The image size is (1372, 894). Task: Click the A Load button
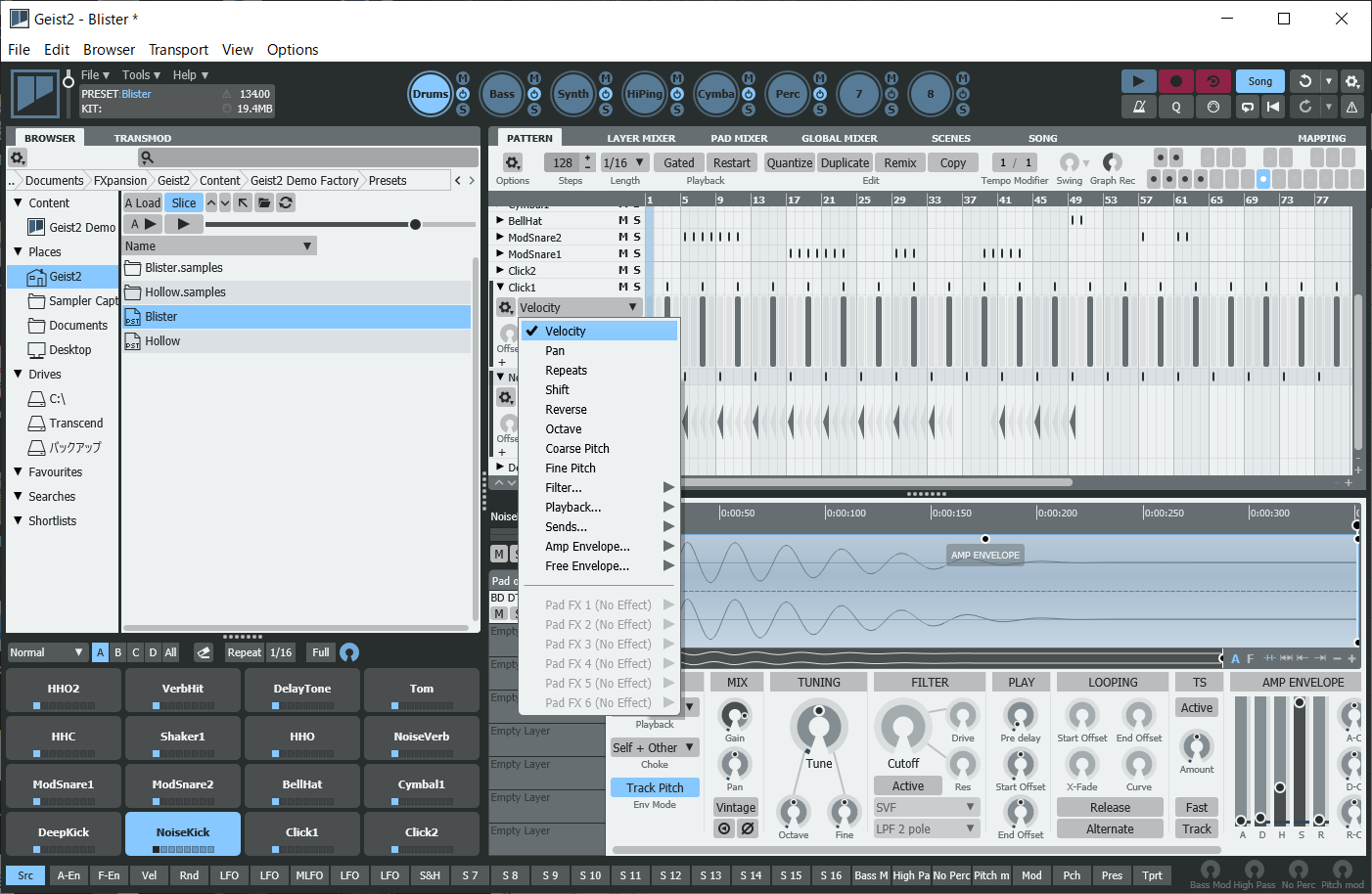tap(143, 202)
